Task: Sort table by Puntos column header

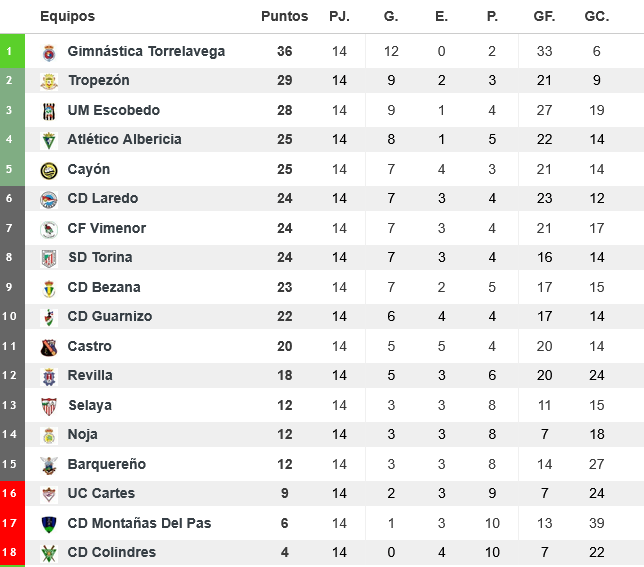Action: click(x=284, y=16)
